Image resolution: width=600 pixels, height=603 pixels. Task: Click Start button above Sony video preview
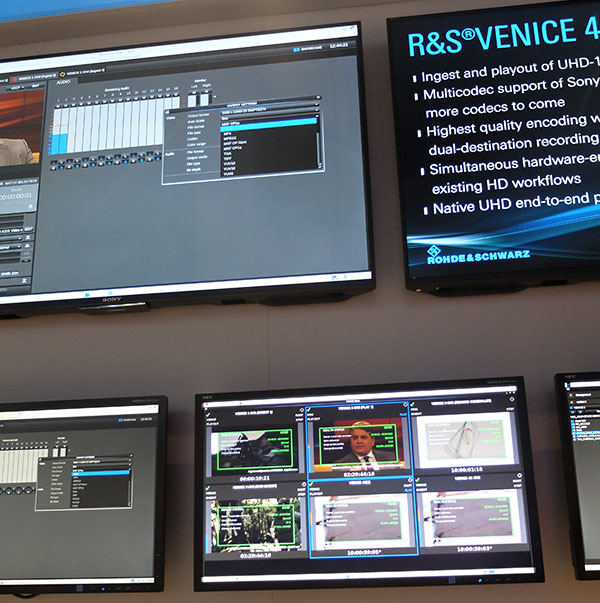coord(35,86)
